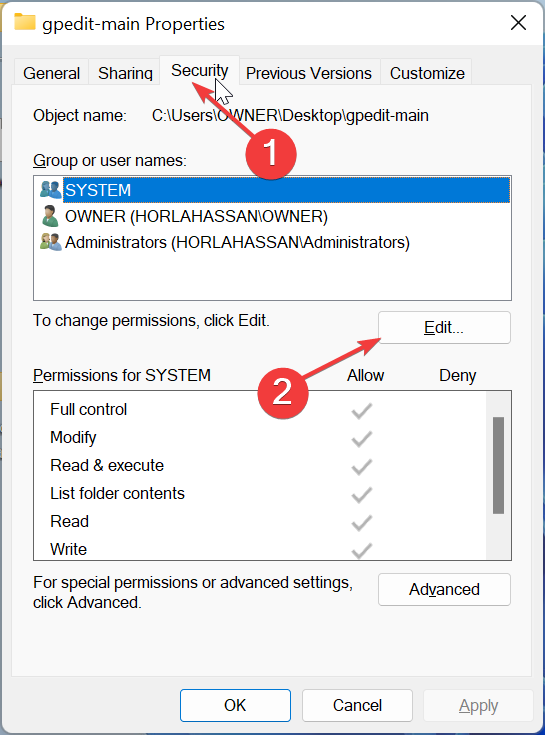
Task: Click the permissions list scrollbar thumb
Action: coord(499,465)
